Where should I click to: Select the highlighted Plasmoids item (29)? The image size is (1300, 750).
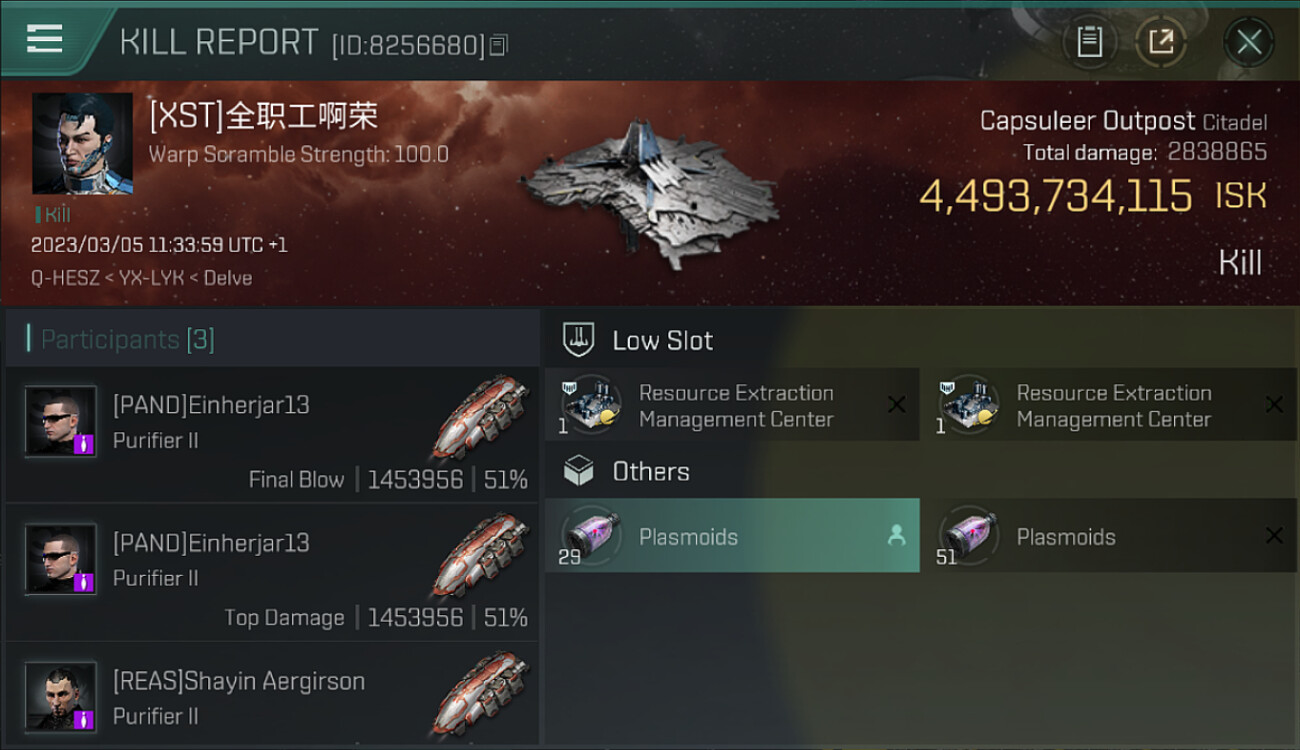coord(732,536)
